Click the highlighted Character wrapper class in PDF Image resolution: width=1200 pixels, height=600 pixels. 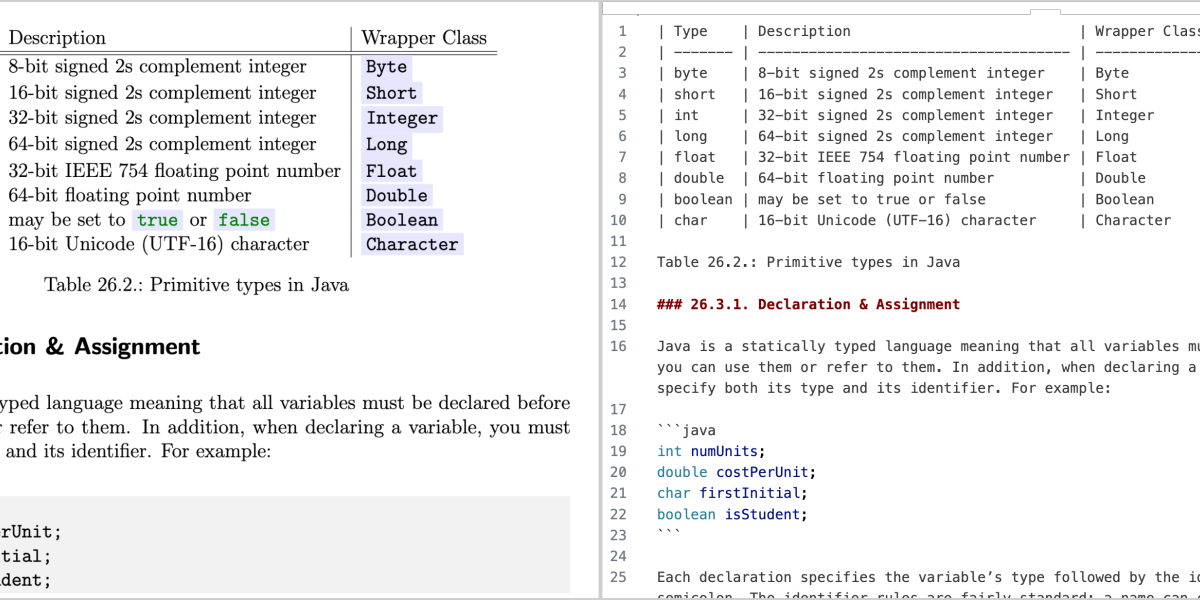(x=411, y=244)
